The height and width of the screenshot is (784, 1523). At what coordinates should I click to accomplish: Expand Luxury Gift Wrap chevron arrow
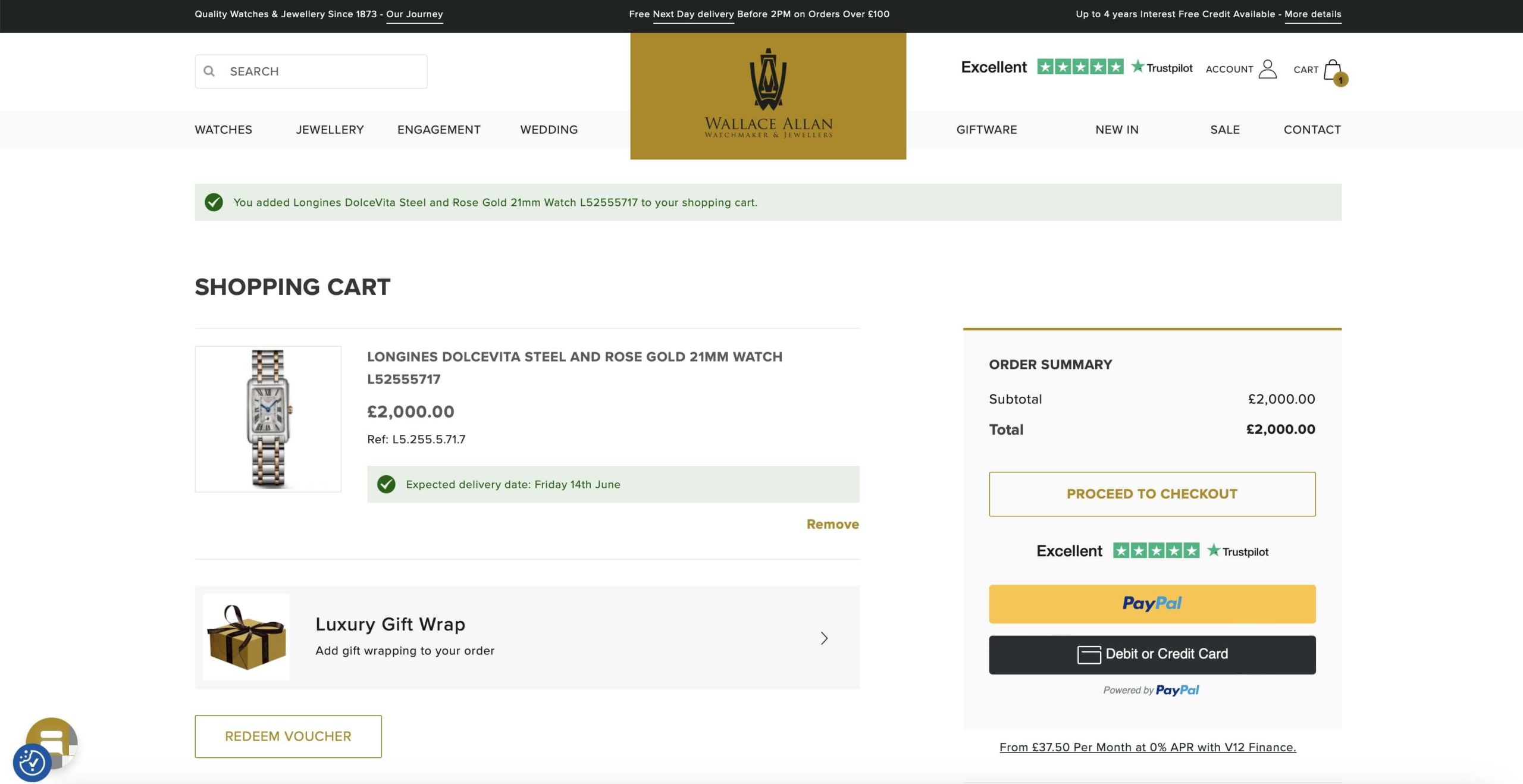824,638
